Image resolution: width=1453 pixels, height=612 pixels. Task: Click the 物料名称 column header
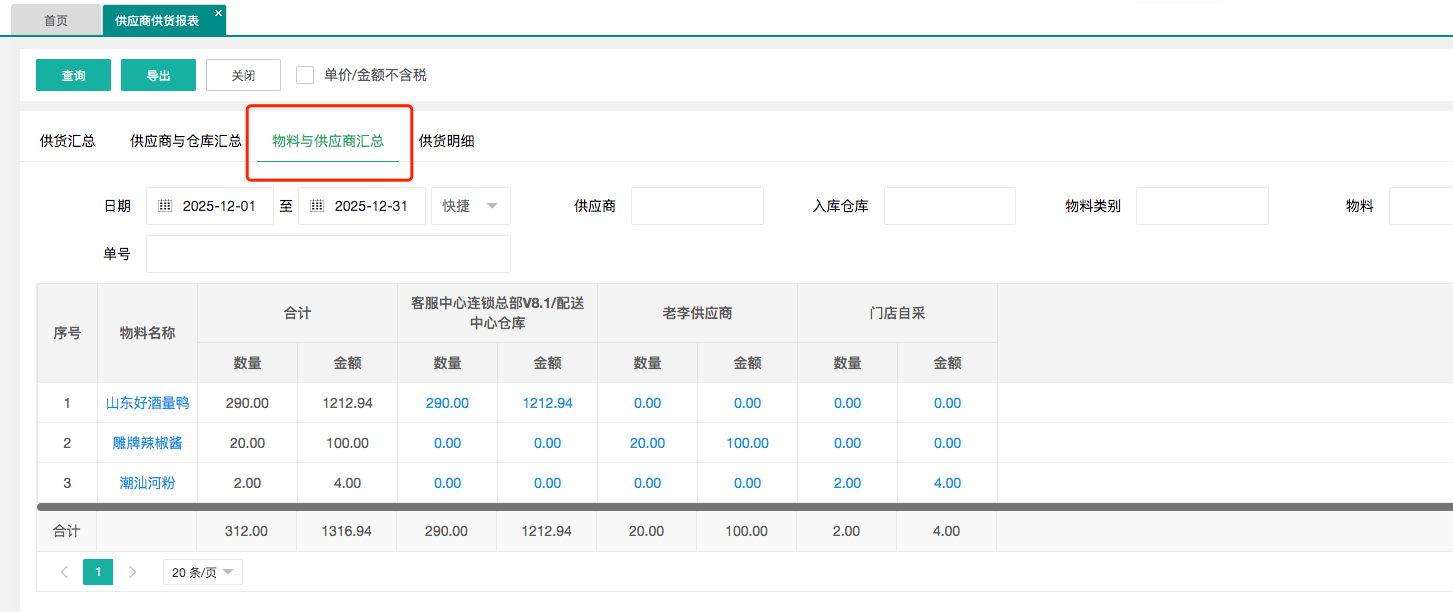coord(148,333)
